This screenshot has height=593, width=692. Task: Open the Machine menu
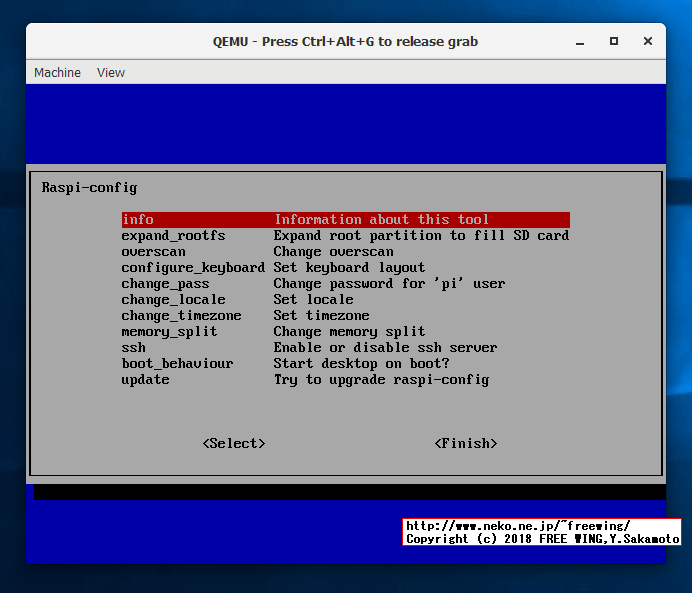(x=57, y=72)
